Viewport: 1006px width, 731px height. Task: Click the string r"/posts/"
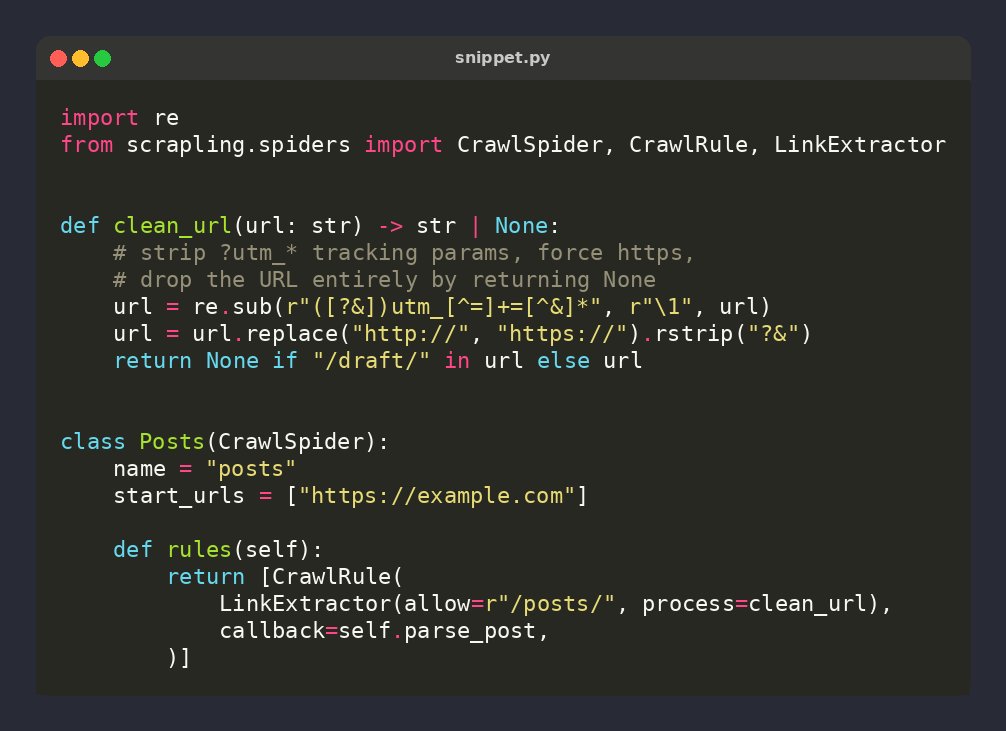tap(550, 603)
